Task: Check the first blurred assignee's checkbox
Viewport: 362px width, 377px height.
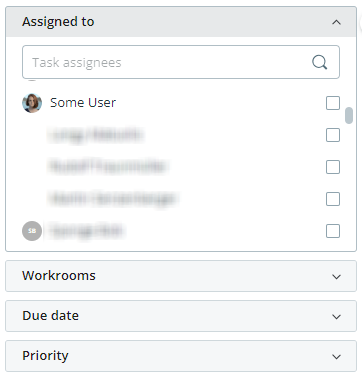Action: coord(333,135)
